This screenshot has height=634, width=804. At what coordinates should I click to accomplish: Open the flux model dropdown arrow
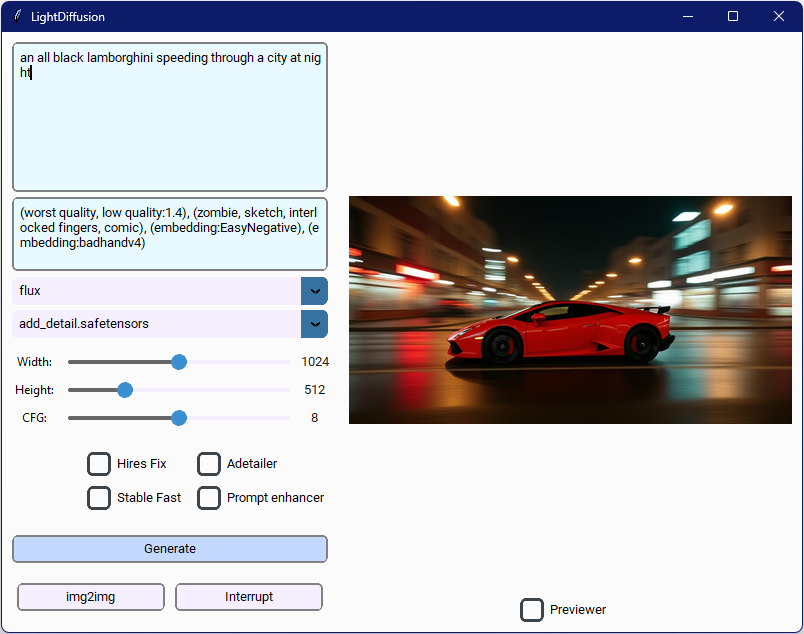314,291
